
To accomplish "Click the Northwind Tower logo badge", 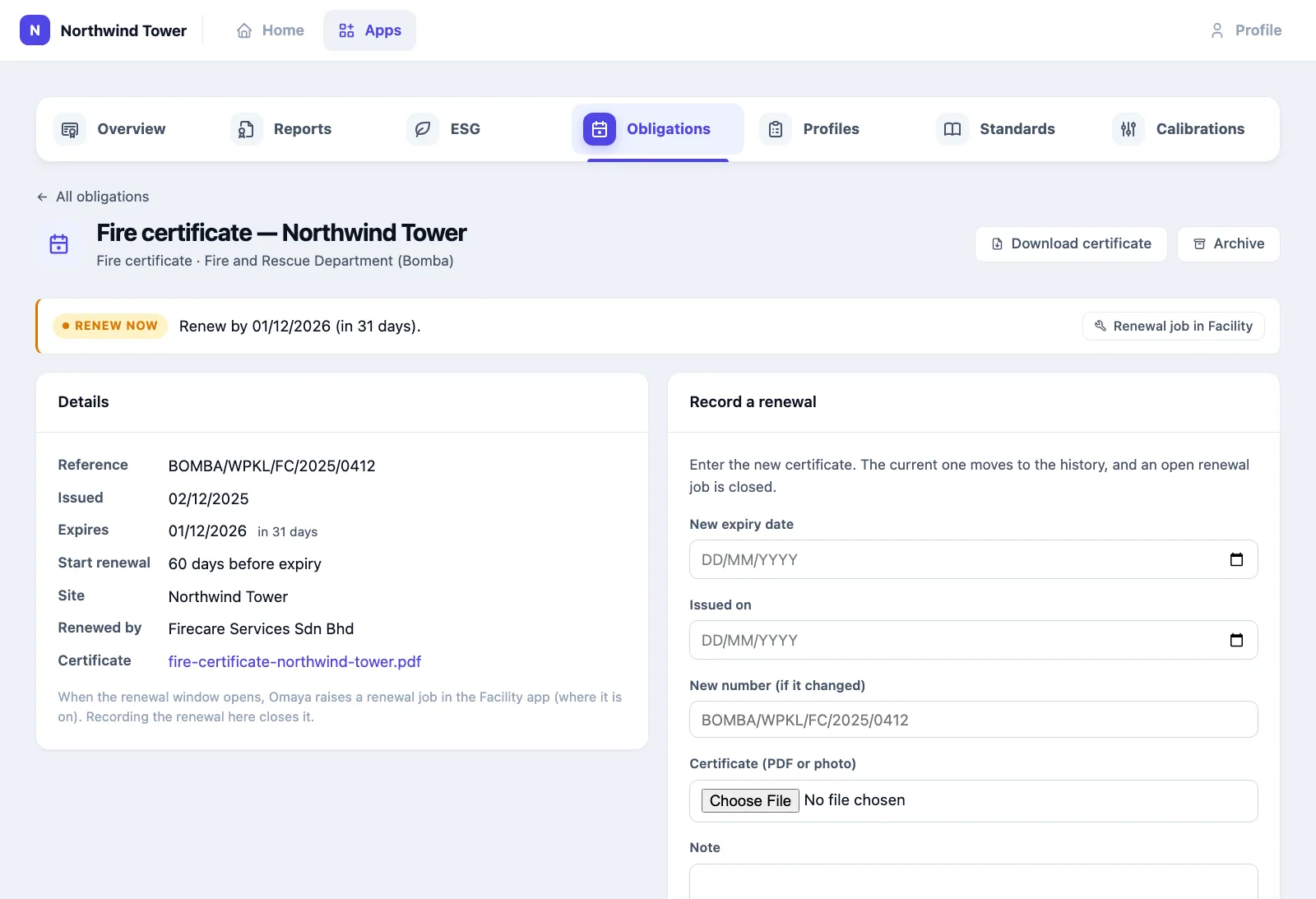I will (35, 30).
